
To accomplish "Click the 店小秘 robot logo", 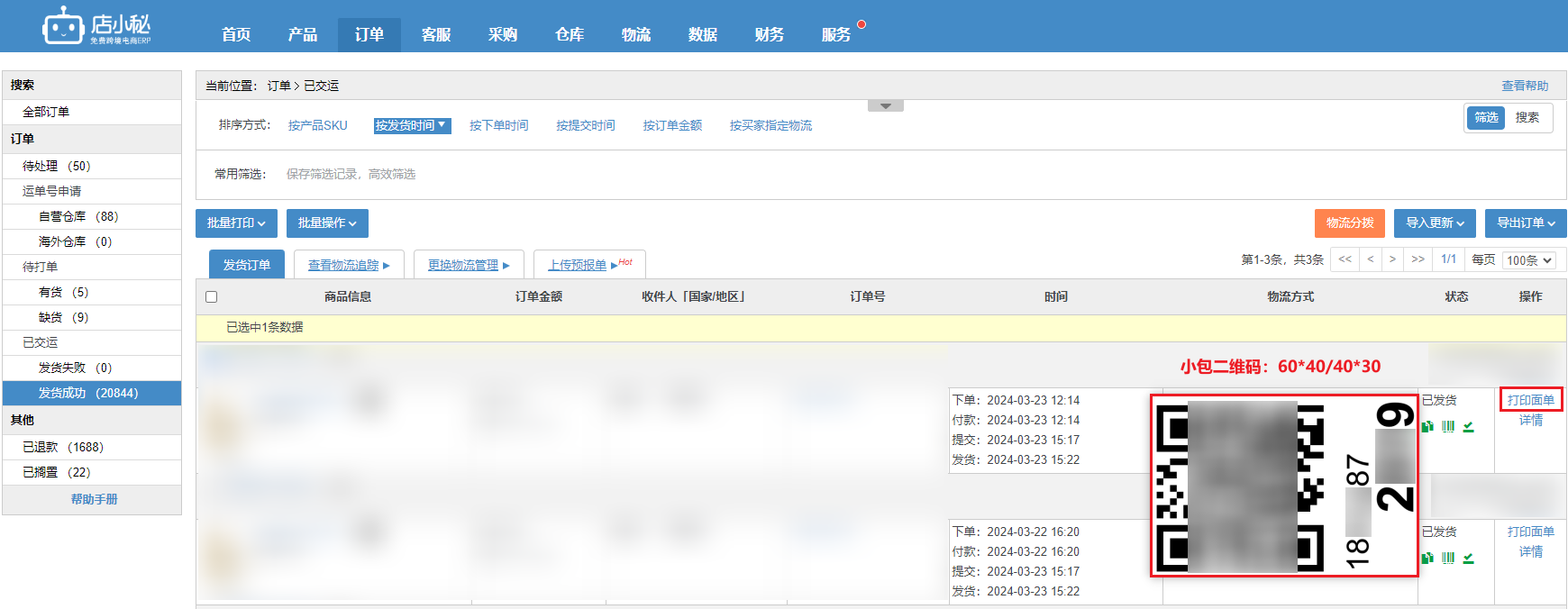I will click(96, 26).
